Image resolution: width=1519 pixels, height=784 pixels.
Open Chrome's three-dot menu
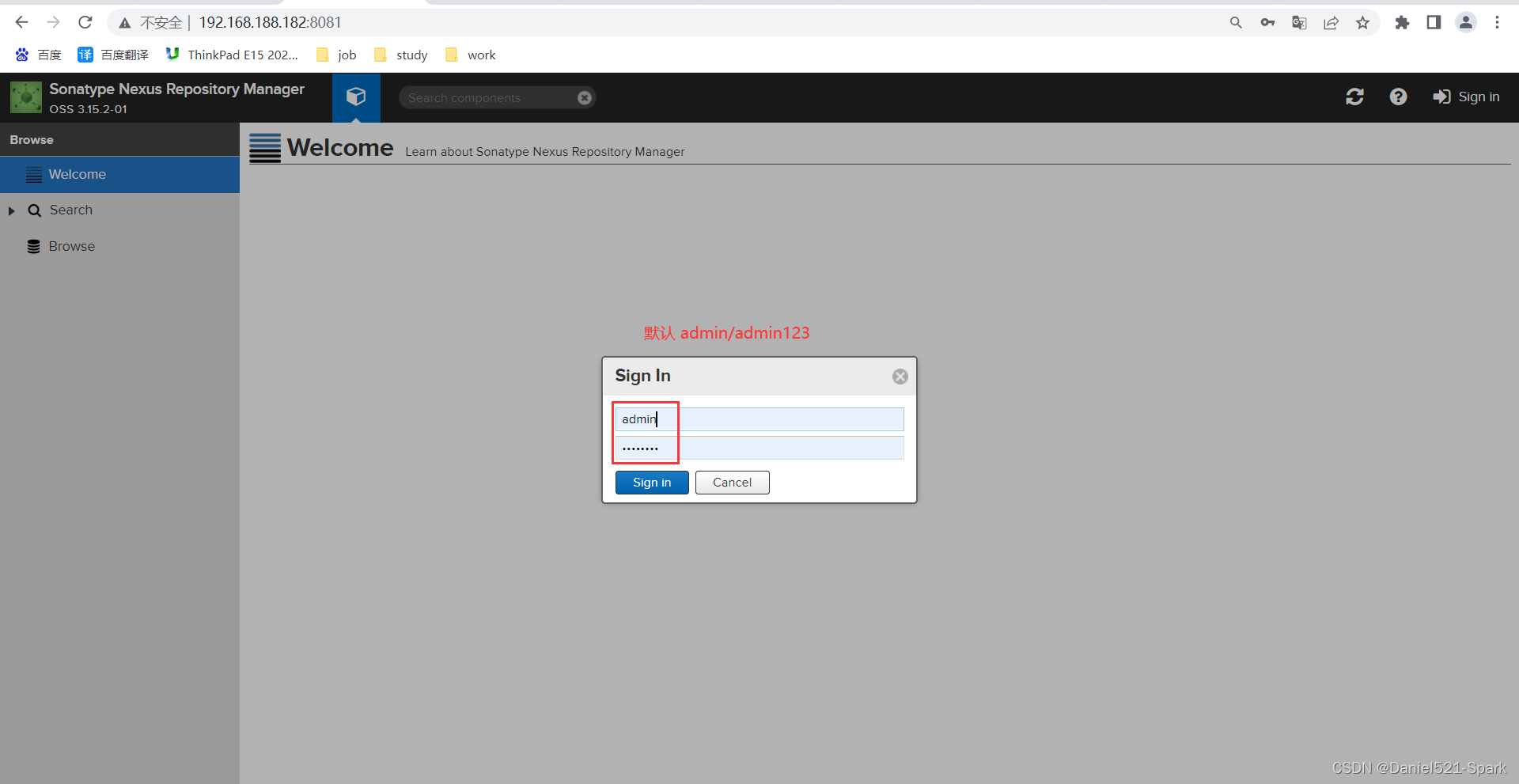pyautogui.click(x=1497, y=23)
